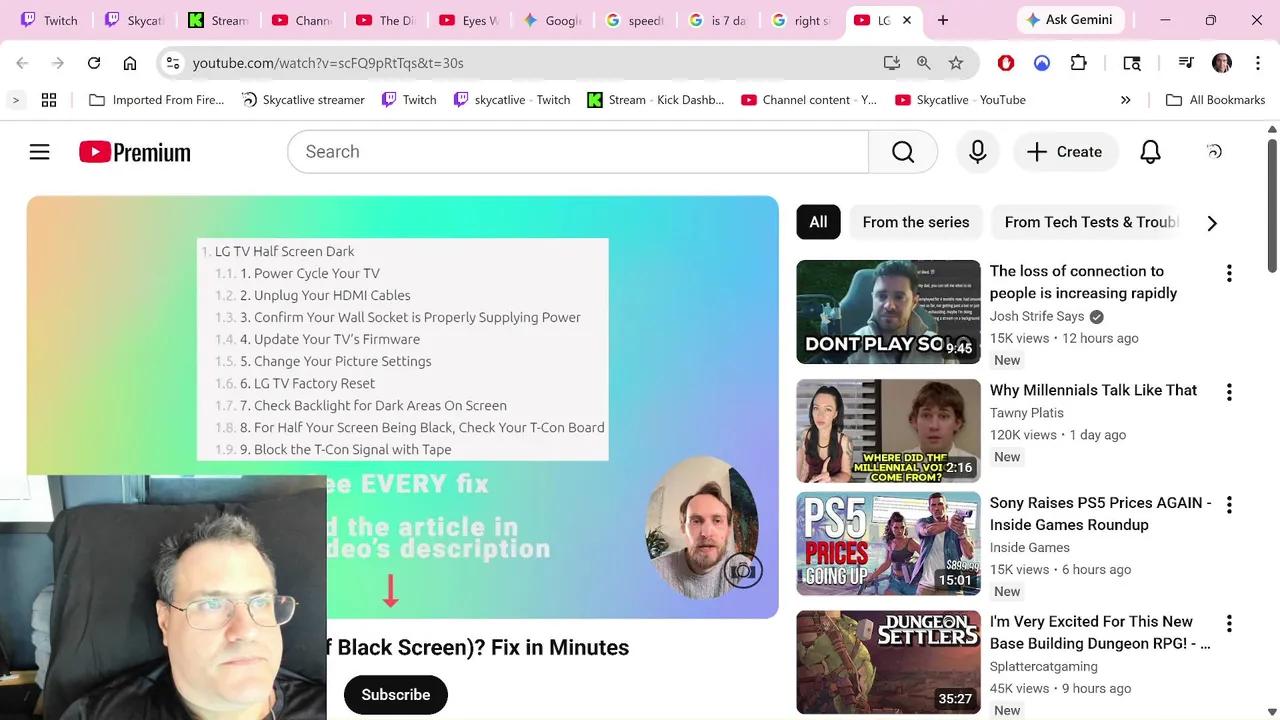Reload the page
This screenshot has height=720, width=1280.
click(x=94, y=63)
